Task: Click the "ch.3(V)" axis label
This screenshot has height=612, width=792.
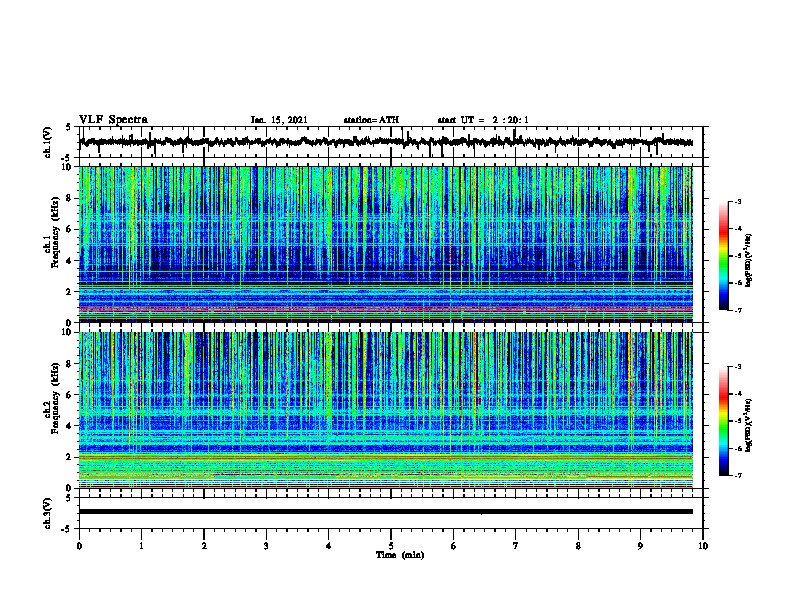Action: tap(48, 513)
